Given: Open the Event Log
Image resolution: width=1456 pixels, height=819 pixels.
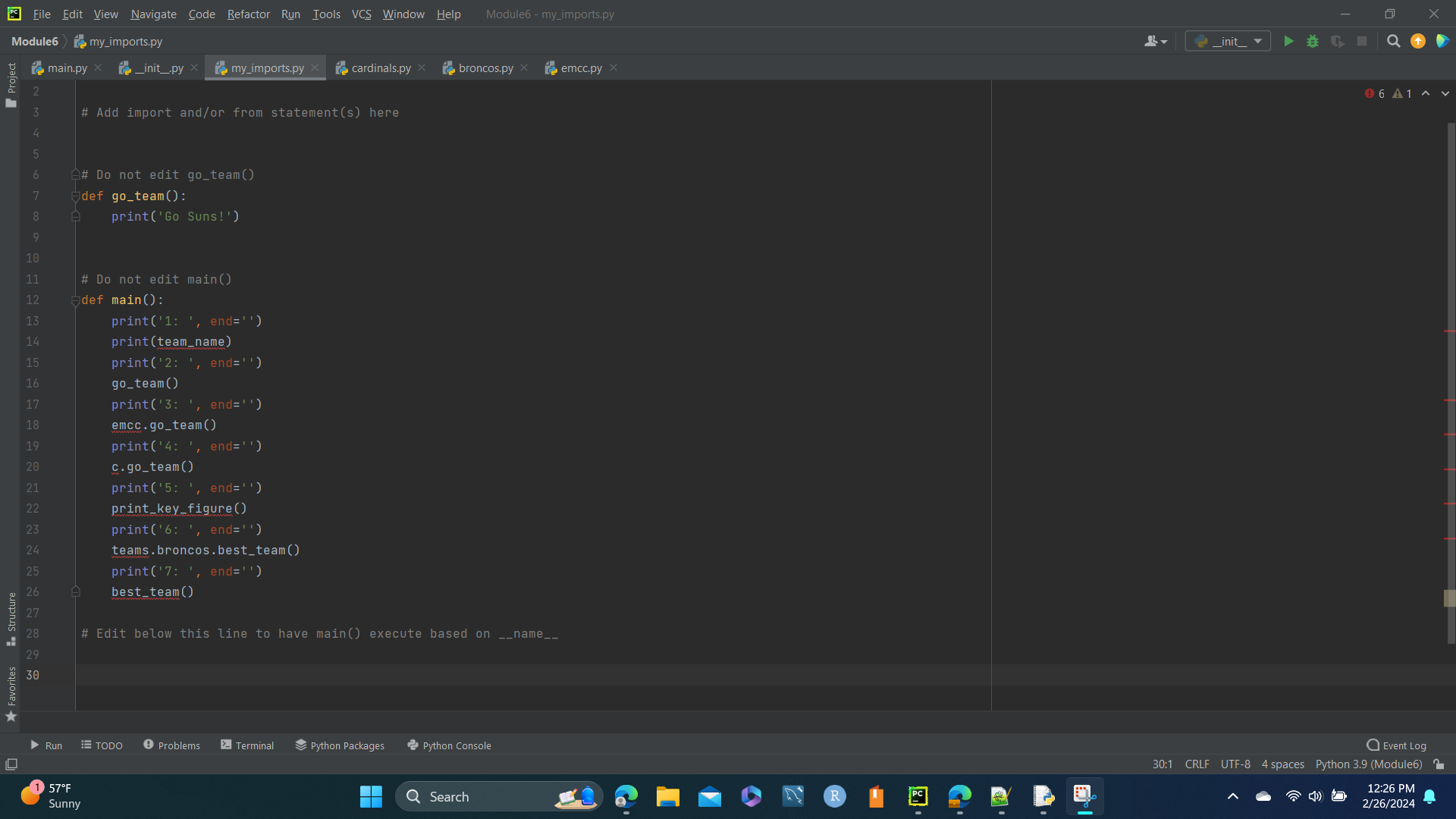Looking at the screenshot, I should tap(1396, 745).
